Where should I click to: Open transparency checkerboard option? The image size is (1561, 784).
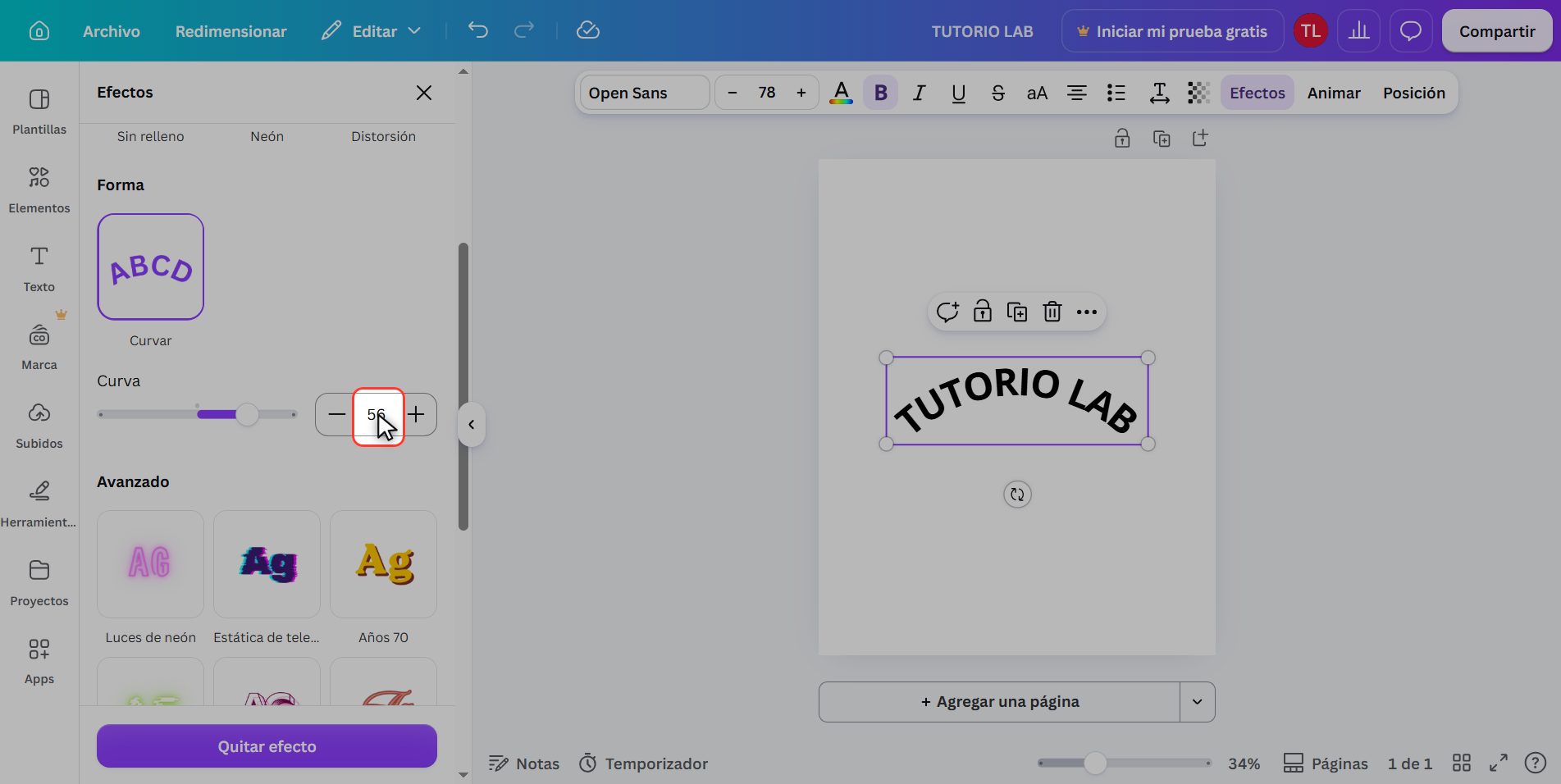(x=1198, y=93)
